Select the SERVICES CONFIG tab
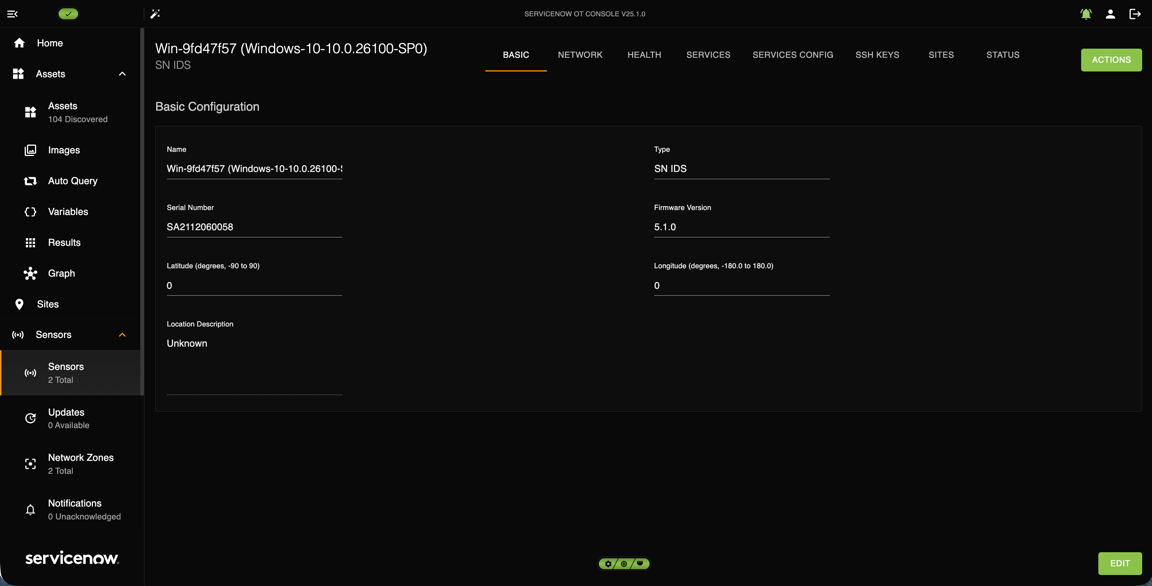 click(793, 55)
